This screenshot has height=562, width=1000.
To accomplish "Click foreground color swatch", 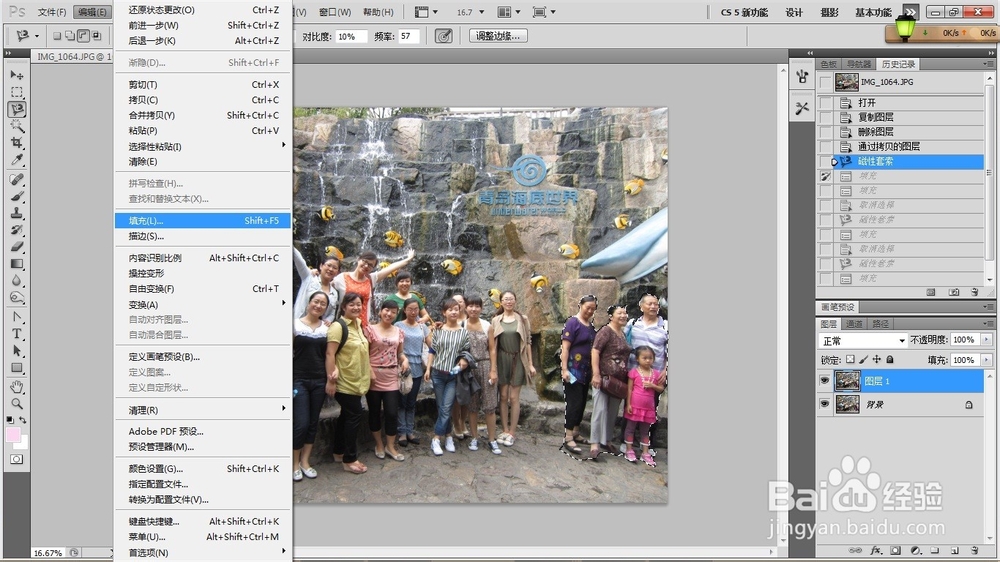I will [13, 435].
